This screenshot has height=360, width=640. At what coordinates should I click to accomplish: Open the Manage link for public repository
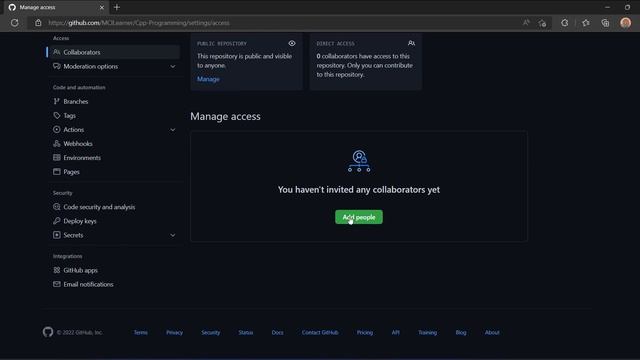208,79
